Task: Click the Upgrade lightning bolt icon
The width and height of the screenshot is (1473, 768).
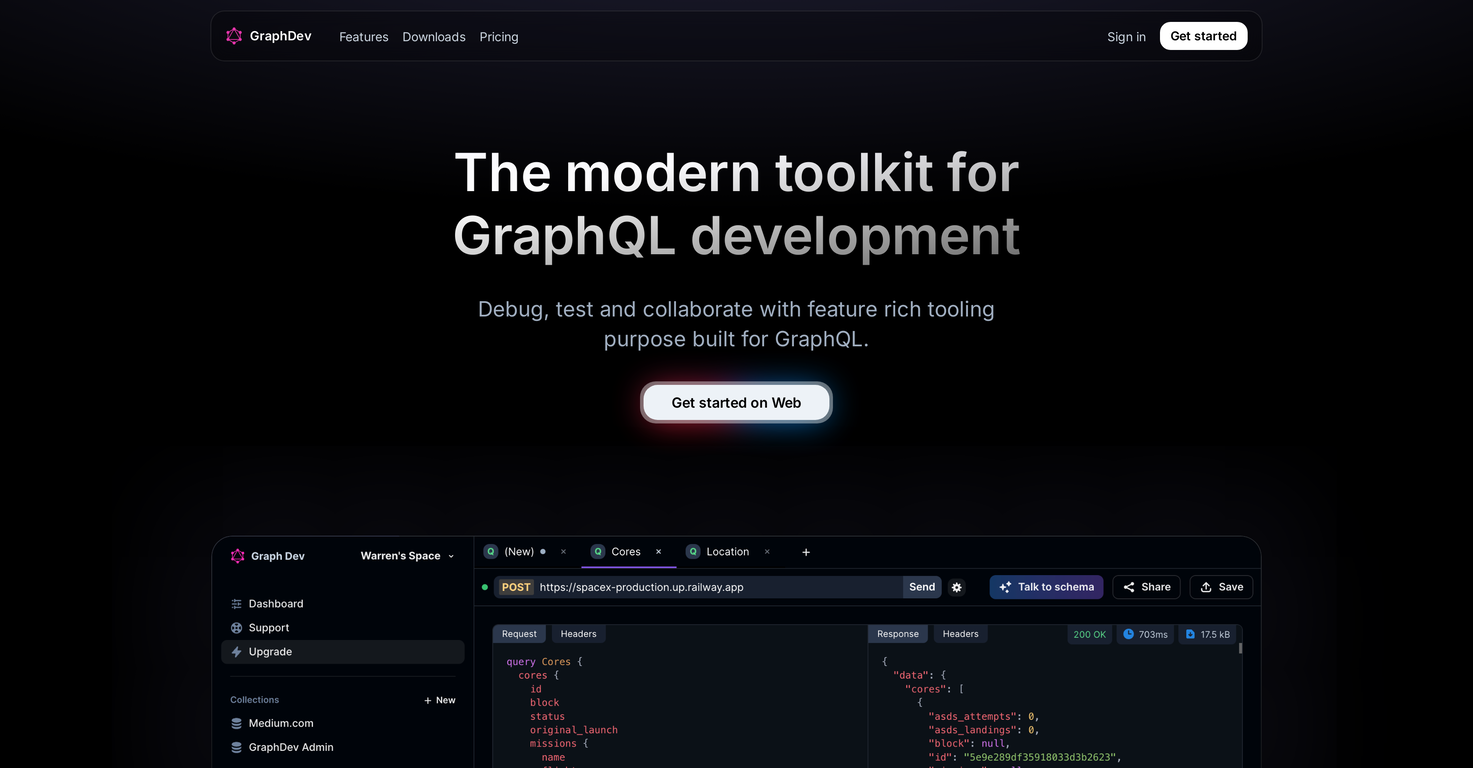Action: (x=237, y=652)
